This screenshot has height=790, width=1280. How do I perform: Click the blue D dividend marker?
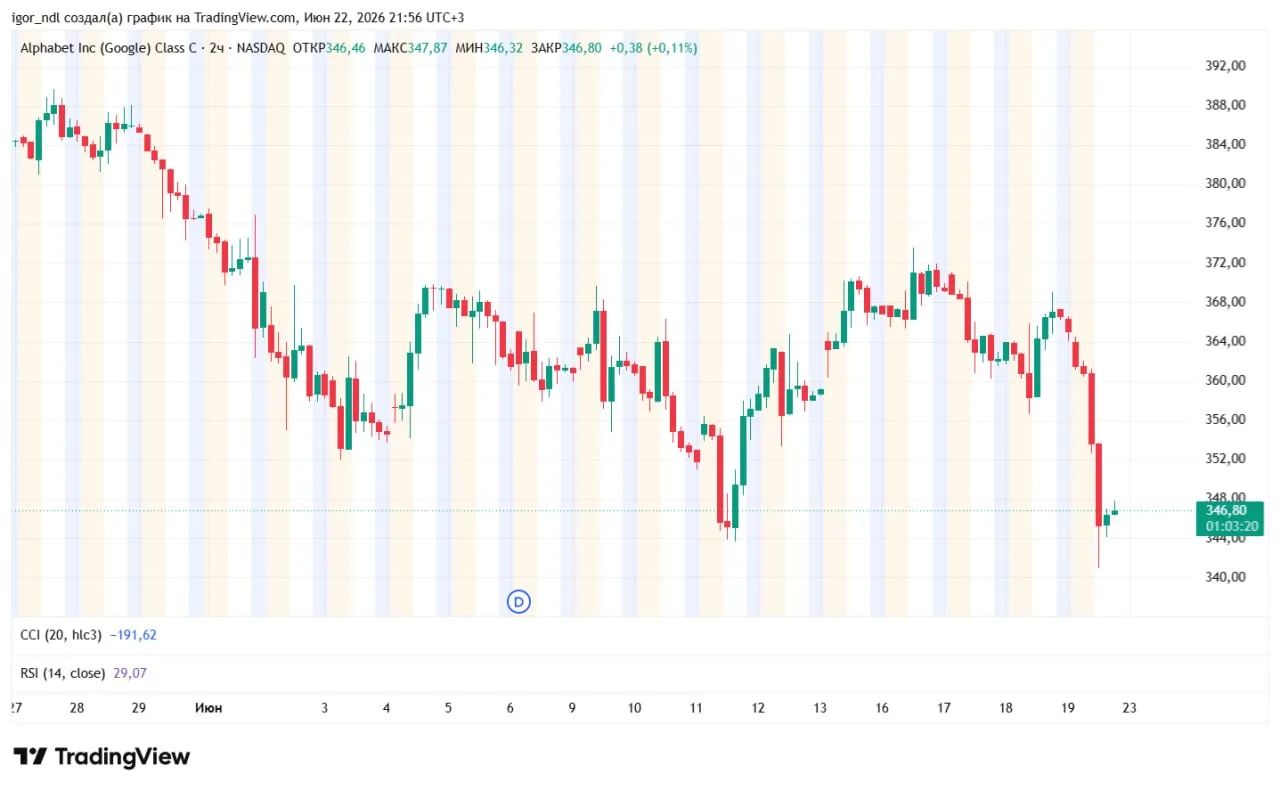518,601
